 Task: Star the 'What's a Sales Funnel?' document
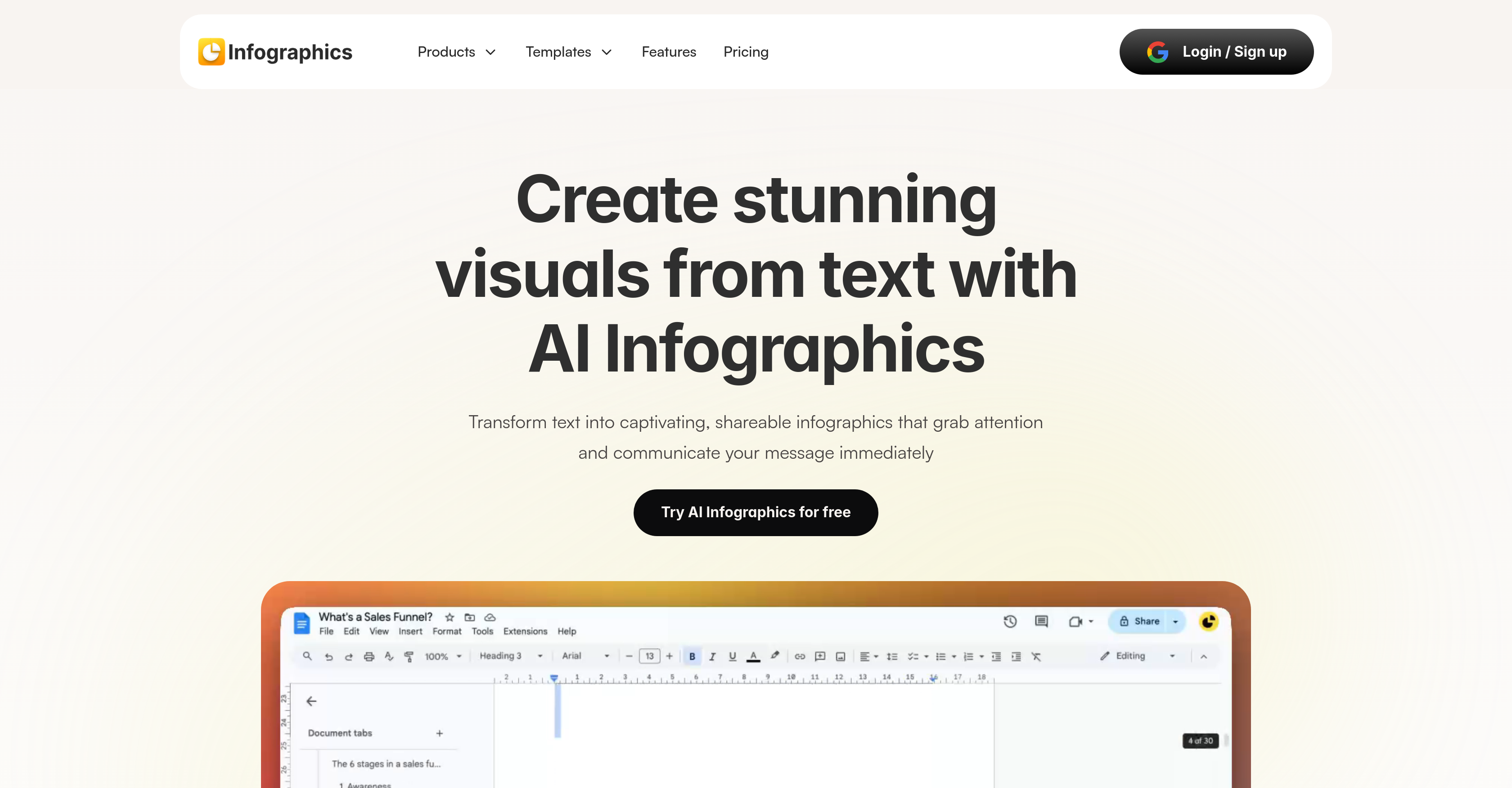450,617
